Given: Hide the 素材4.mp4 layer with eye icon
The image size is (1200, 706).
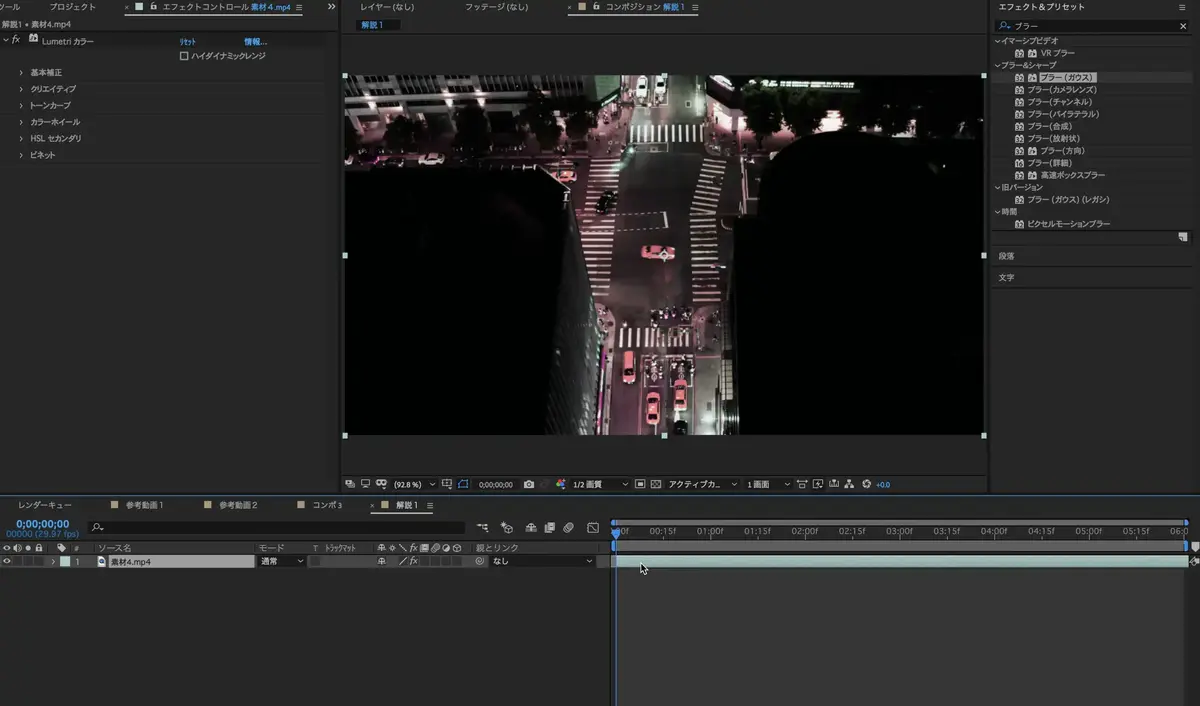Looking at the screenshot, I should (7, 562).
